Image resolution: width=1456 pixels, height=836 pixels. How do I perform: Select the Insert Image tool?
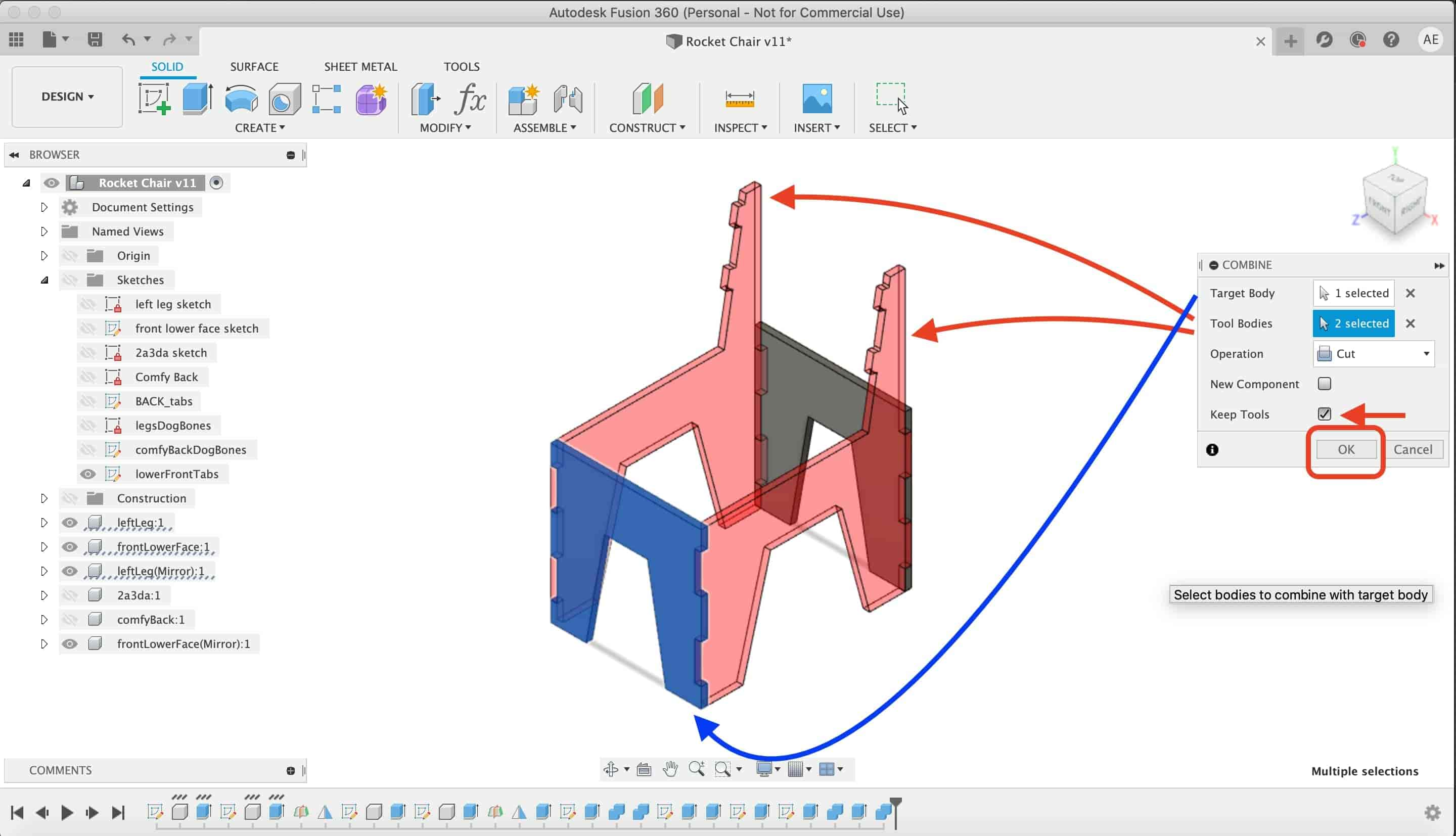click(817, 99)
